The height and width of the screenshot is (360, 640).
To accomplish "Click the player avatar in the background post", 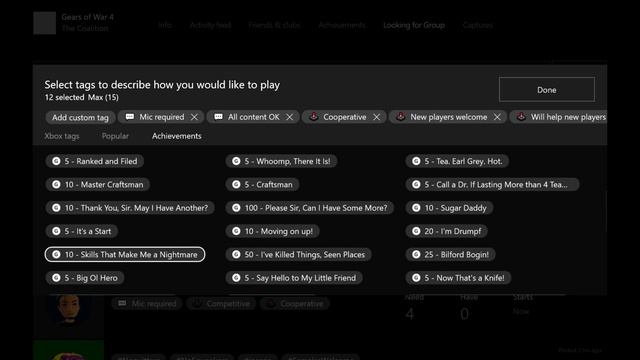I will point(69,310).
